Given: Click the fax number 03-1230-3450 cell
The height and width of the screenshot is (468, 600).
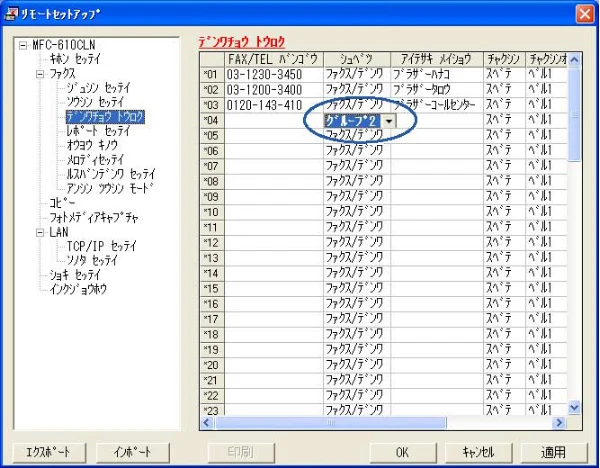Looking at the screenshot, I should (x=274, y=75).
